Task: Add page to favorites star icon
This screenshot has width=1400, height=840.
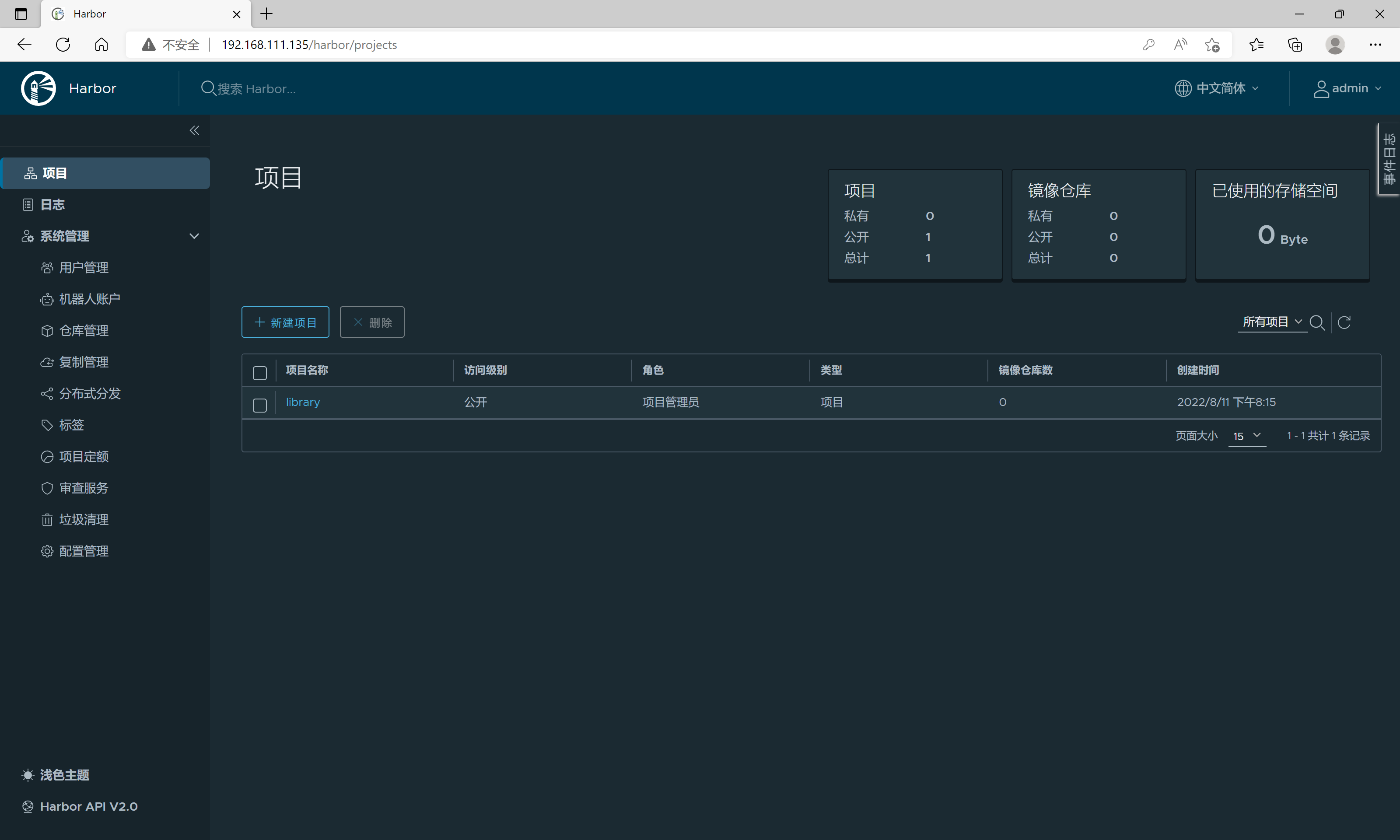Action: tap(1212, 45)
